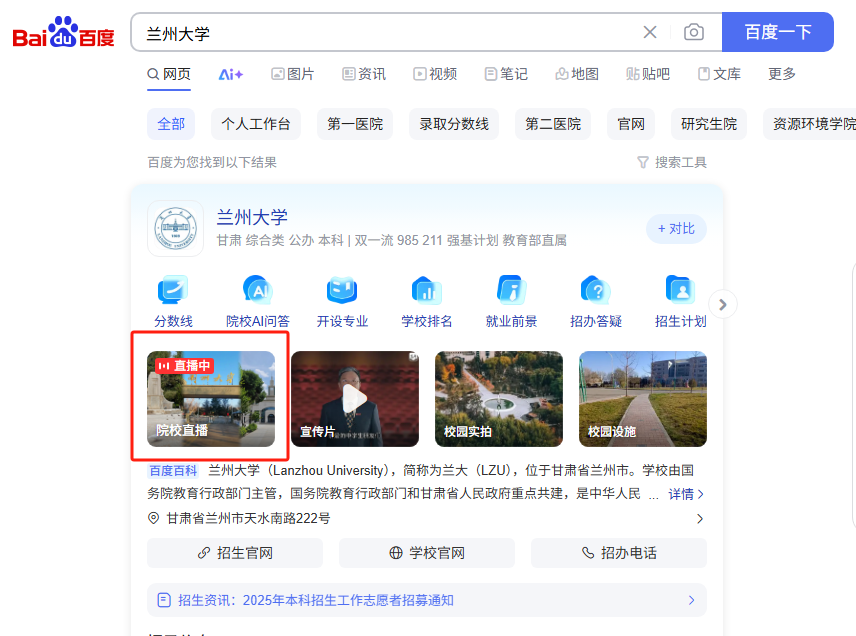The image size is (856, 636).
Task: Click the 百度一下 search button
Action: point(777,32)
